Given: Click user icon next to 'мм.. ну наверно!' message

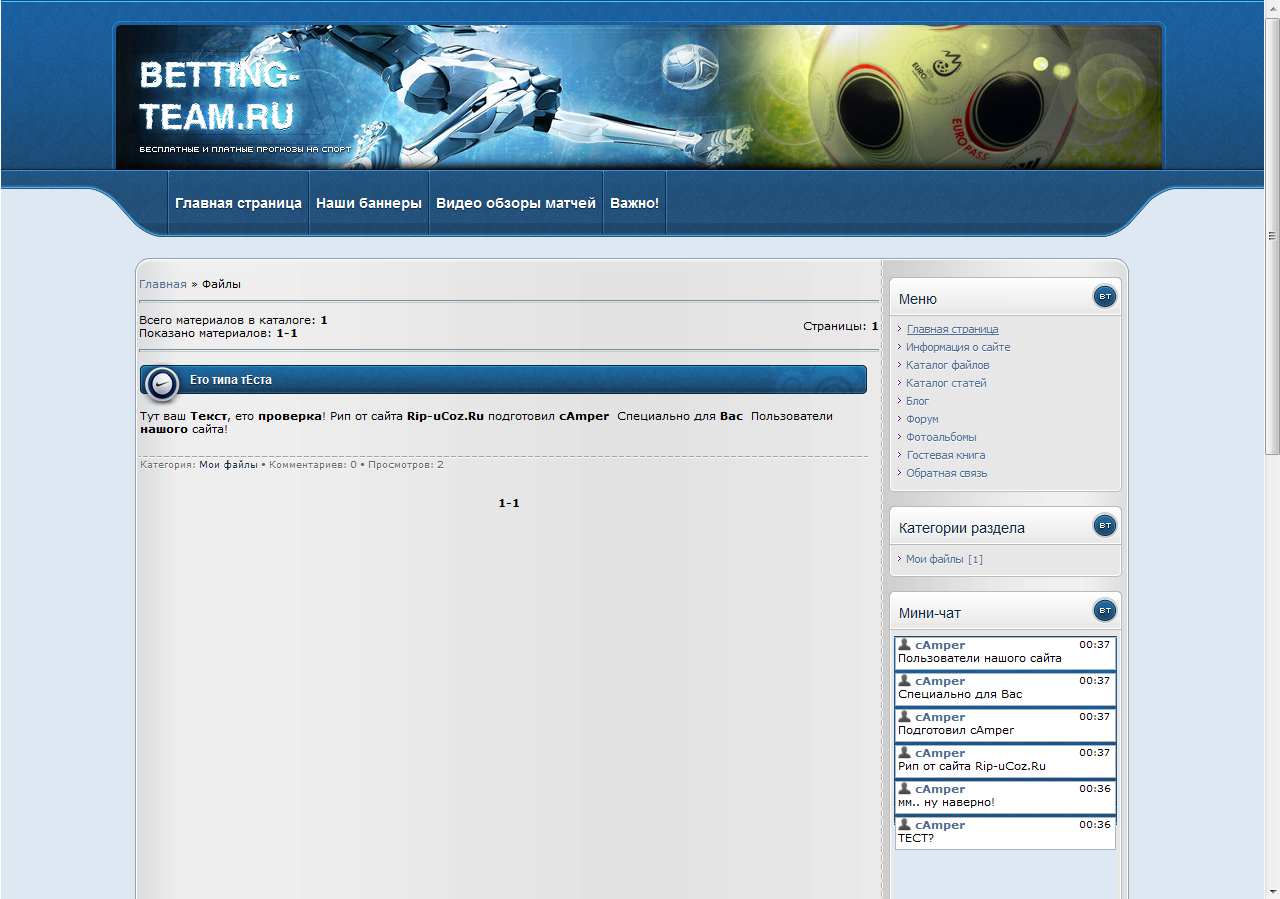Looking at the screenshot, I should point(904,788).
